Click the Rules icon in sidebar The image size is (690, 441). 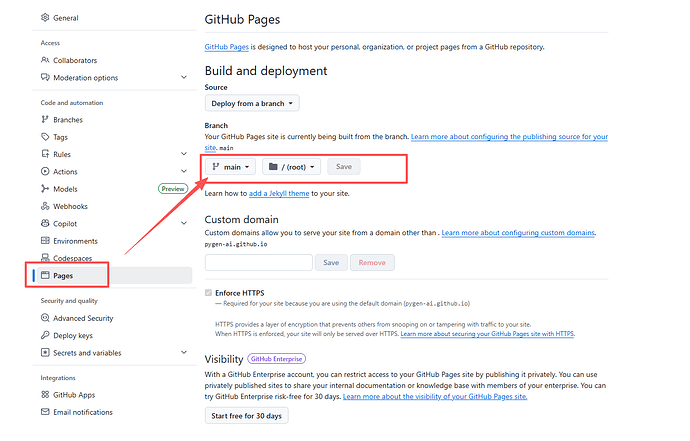45,154
